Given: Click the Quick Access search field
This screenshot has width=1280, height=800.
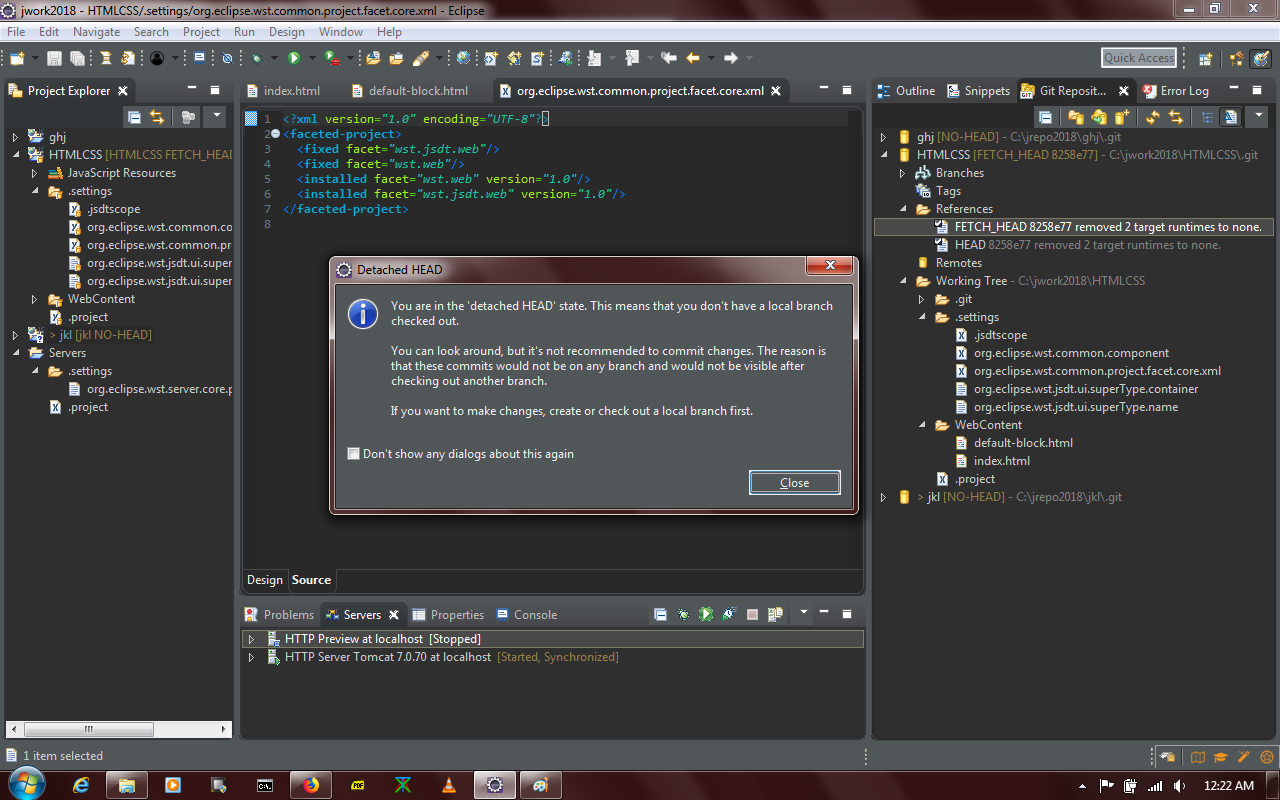Looking at the screenshot, I should point(1139,58).
